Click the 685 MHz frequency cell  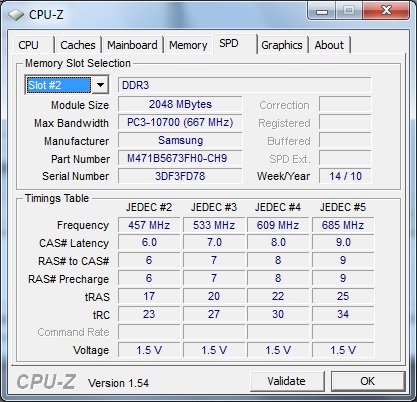(343, 225)
